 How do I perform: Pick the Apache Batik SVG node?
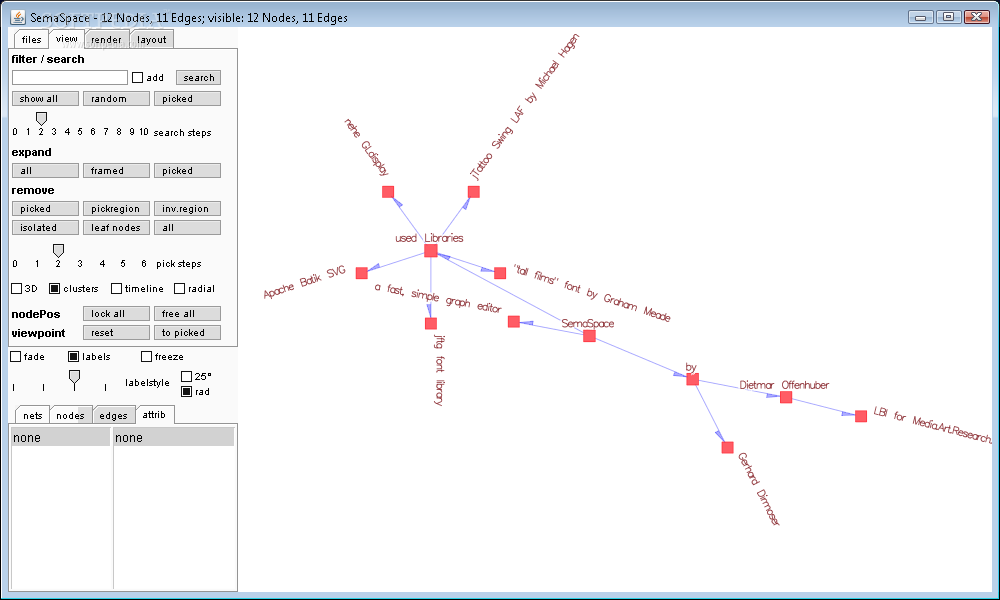pos(362,273)
